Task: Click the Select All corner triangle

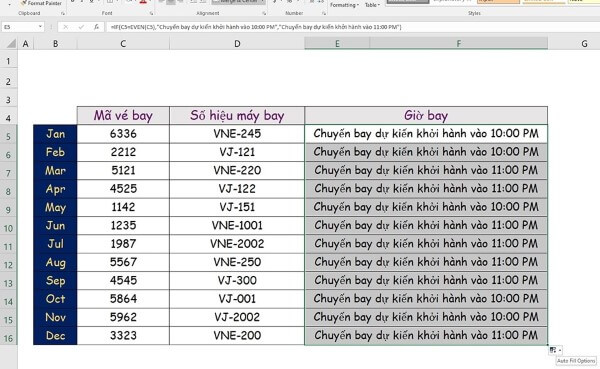Action: pos(11,44)
